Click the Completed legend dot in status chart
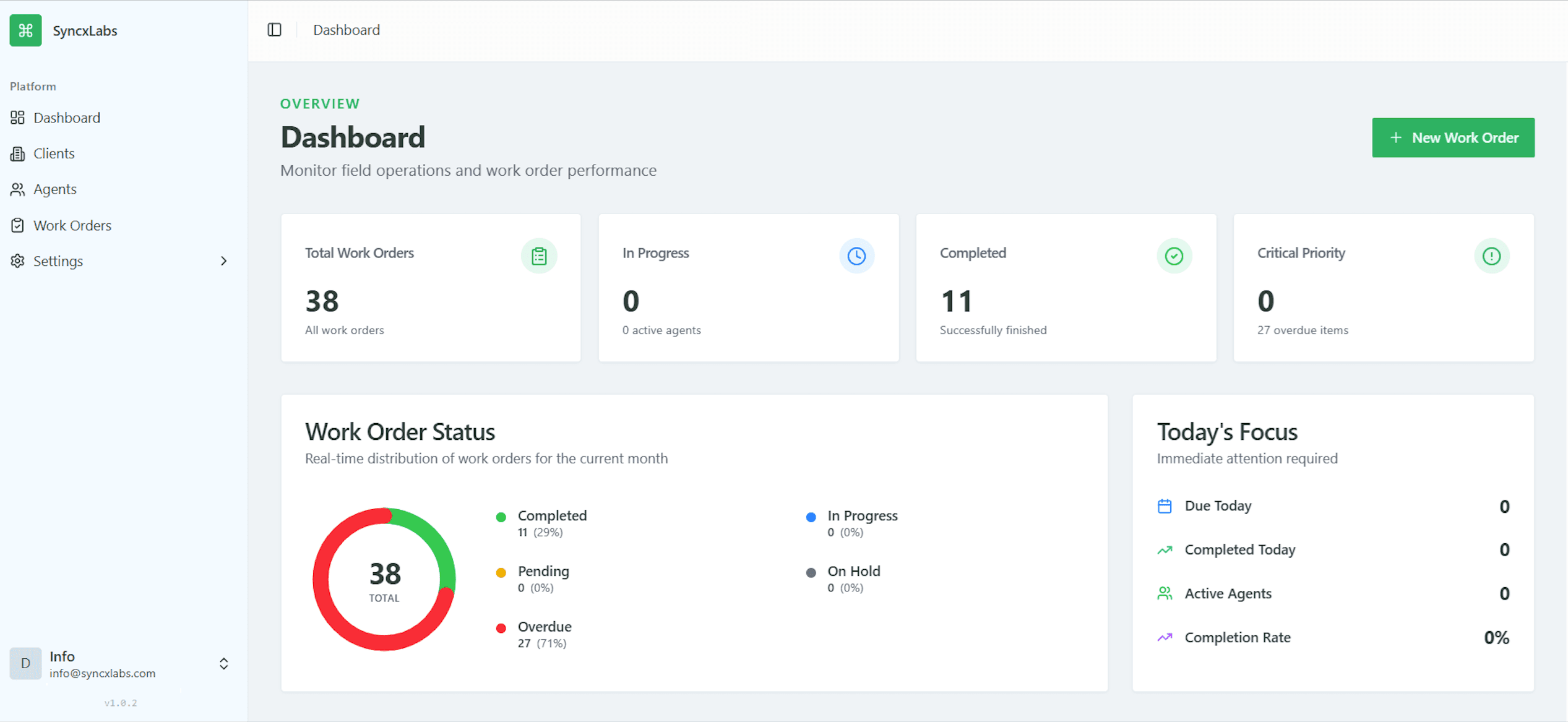This screenshot has height=722, width=1568. pyautogui.click(x=501, y=517)
